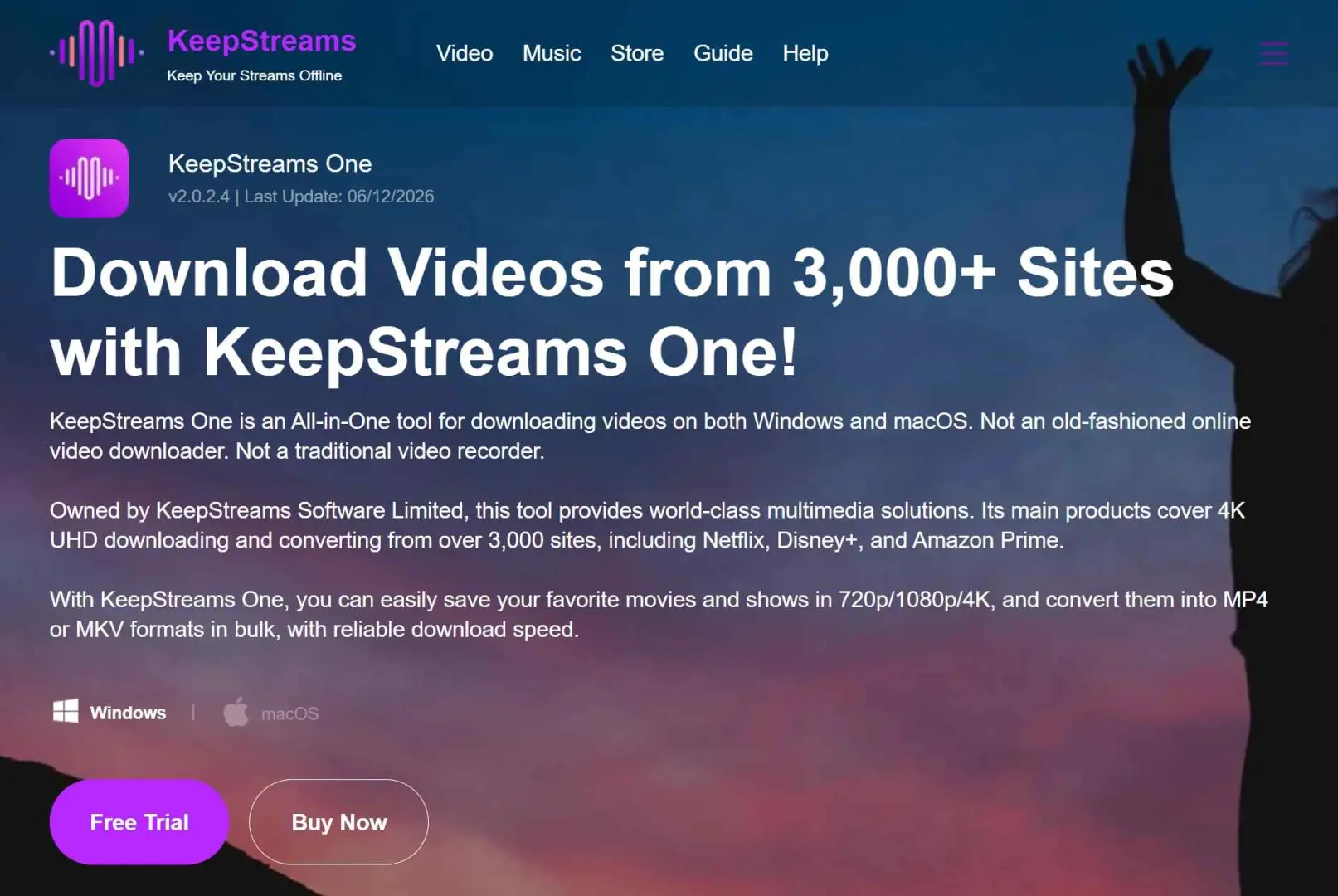Open the Store menu item

(637, 53)
